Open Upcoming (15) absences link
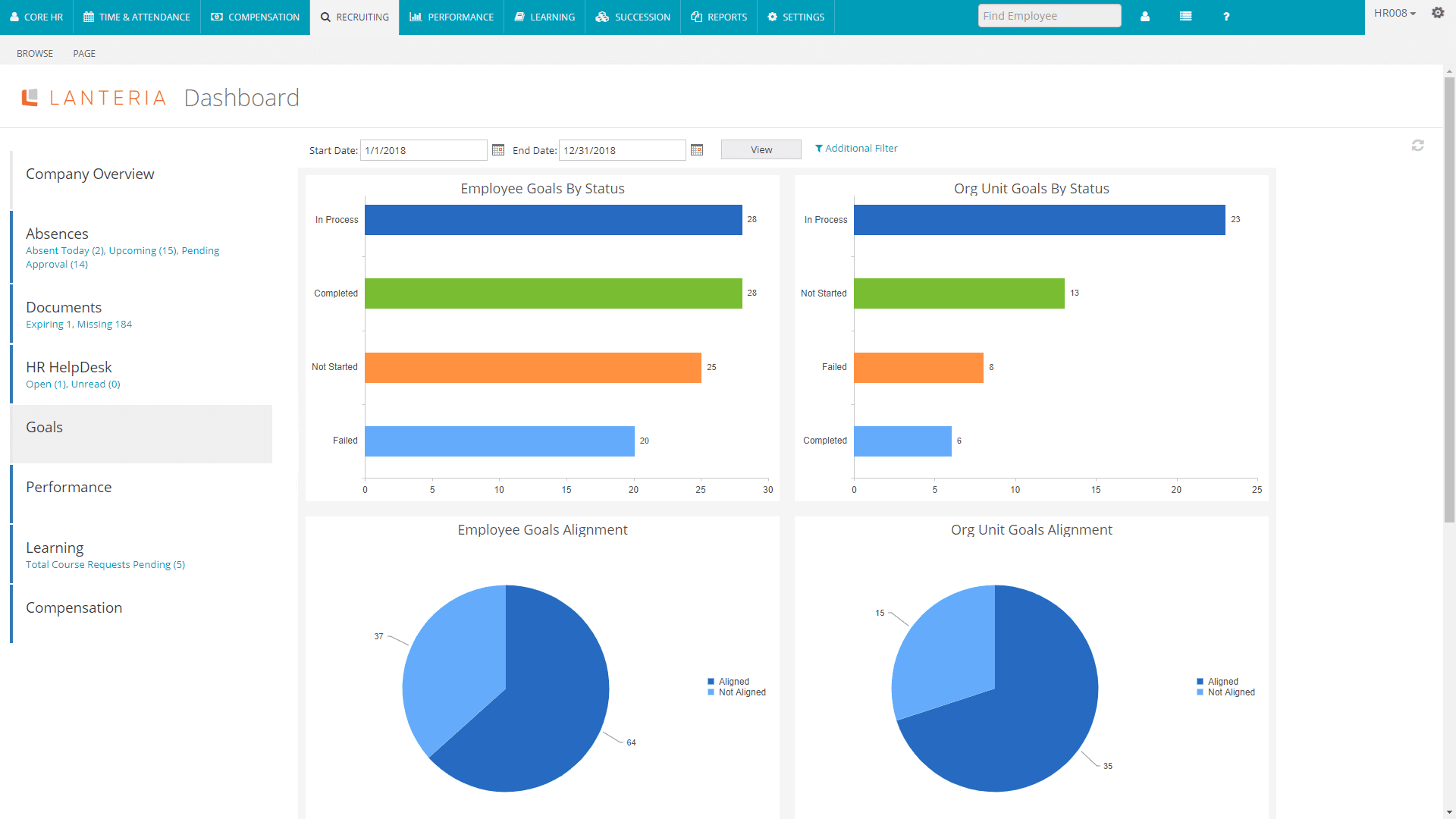 pyautogui.click(x=143, y=250)
